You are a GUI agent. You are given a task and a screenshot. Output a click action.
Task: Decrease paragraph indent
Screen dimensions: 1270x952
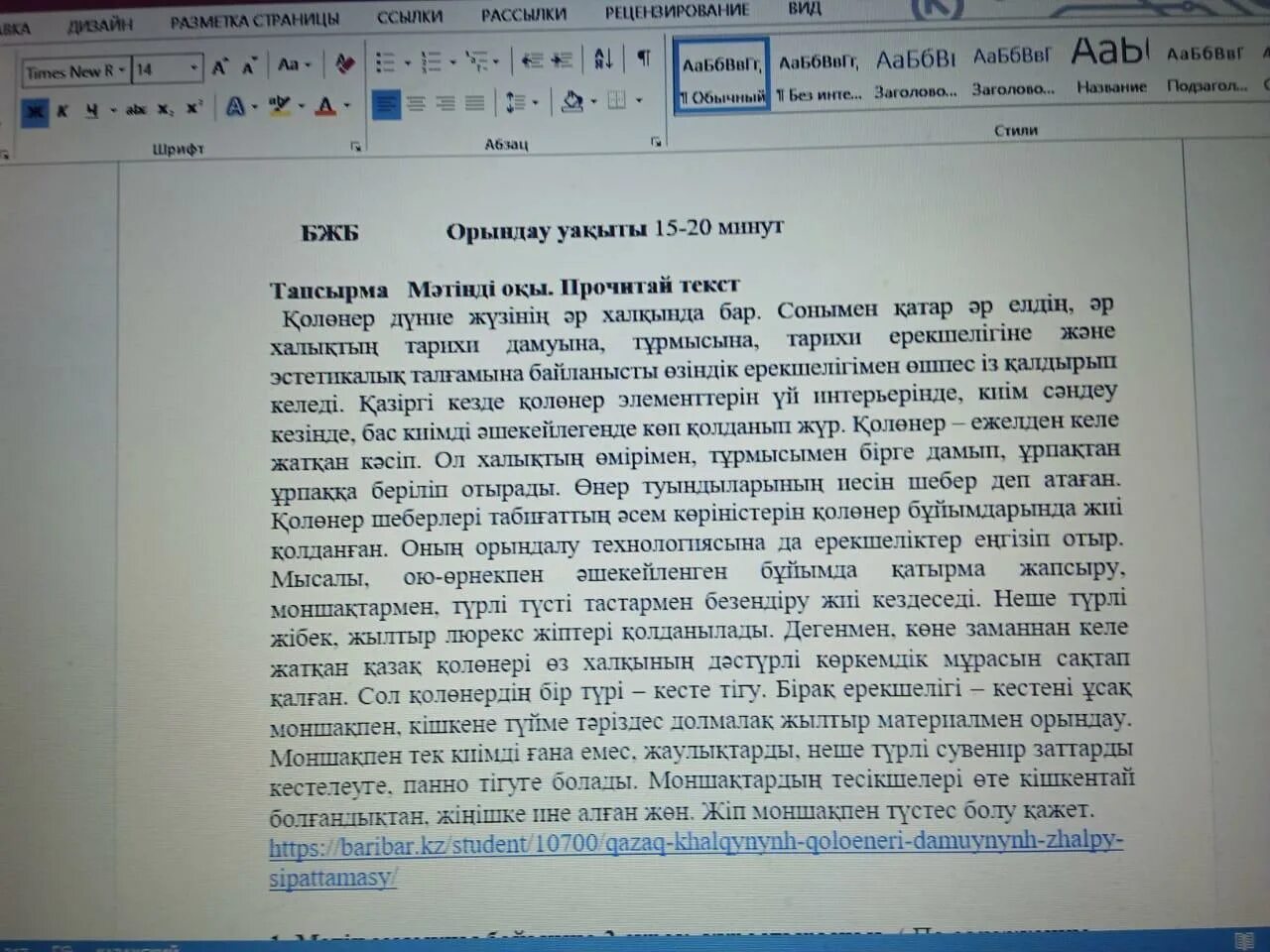coord(533,59)
